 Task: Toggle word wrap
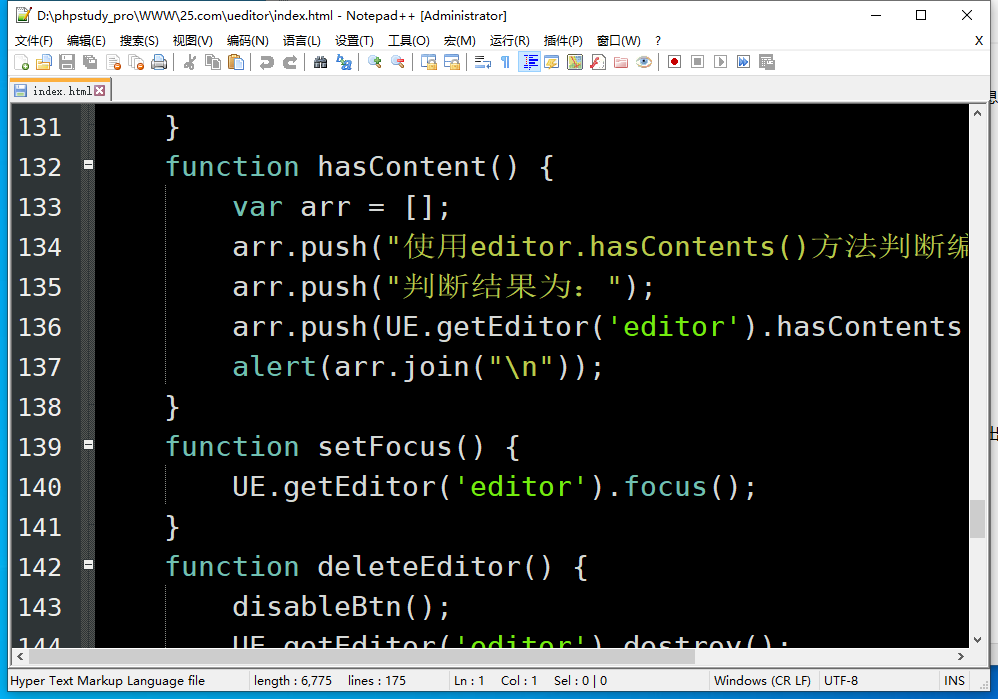(483, 62)
